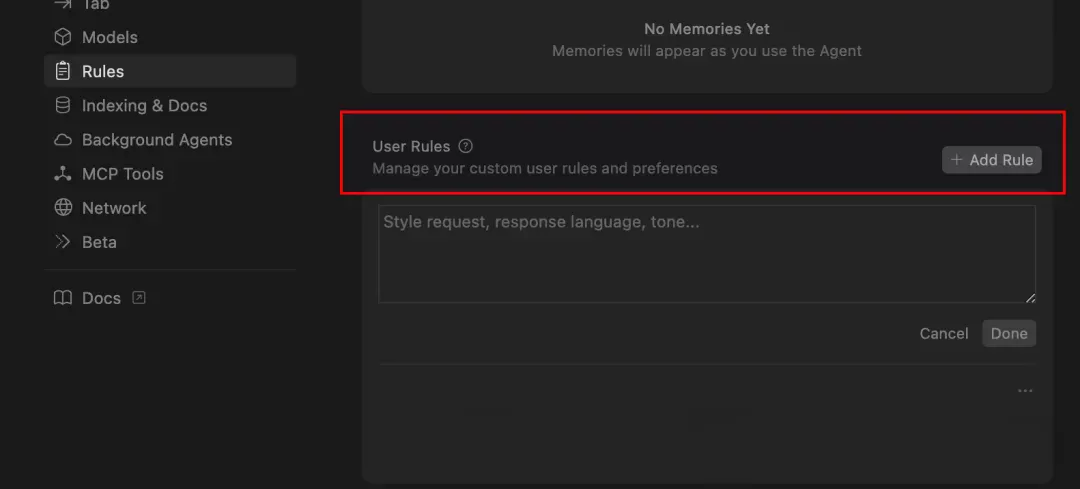Click the text area resize handle
The image size is (1080, 489).
click(x=1030, y=298)
